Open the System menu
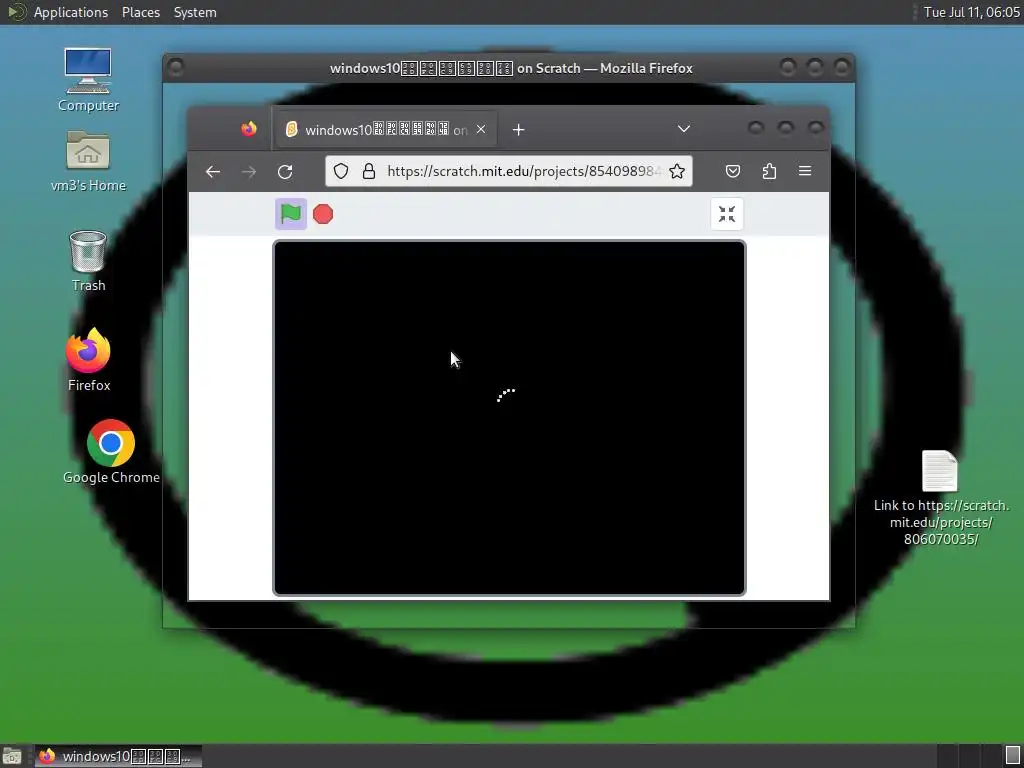The image size is (1024, 768). click(x=195, y=12)
